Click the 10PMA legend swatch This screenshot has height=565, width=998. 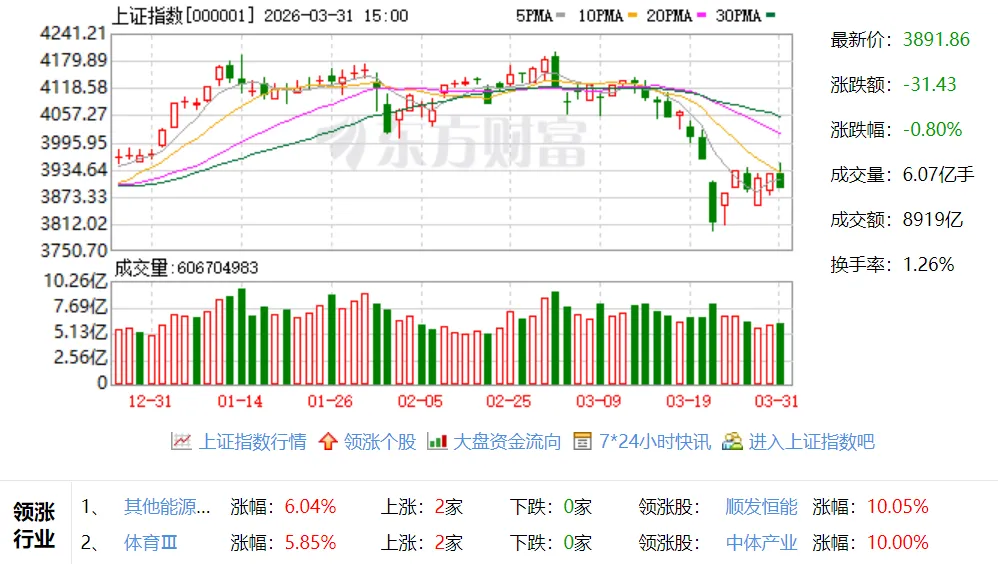[632, 15]
